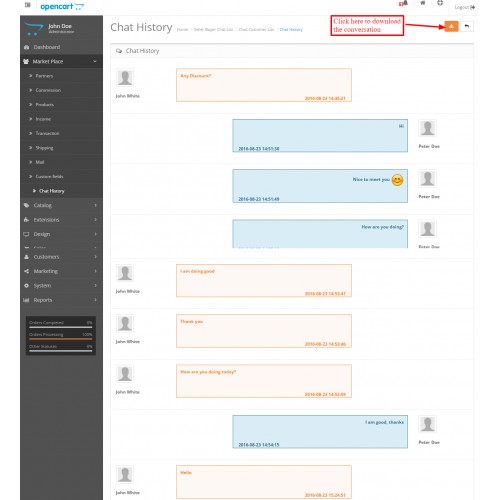
Task: Open the Commission submenu item
Action: [48, 90]
